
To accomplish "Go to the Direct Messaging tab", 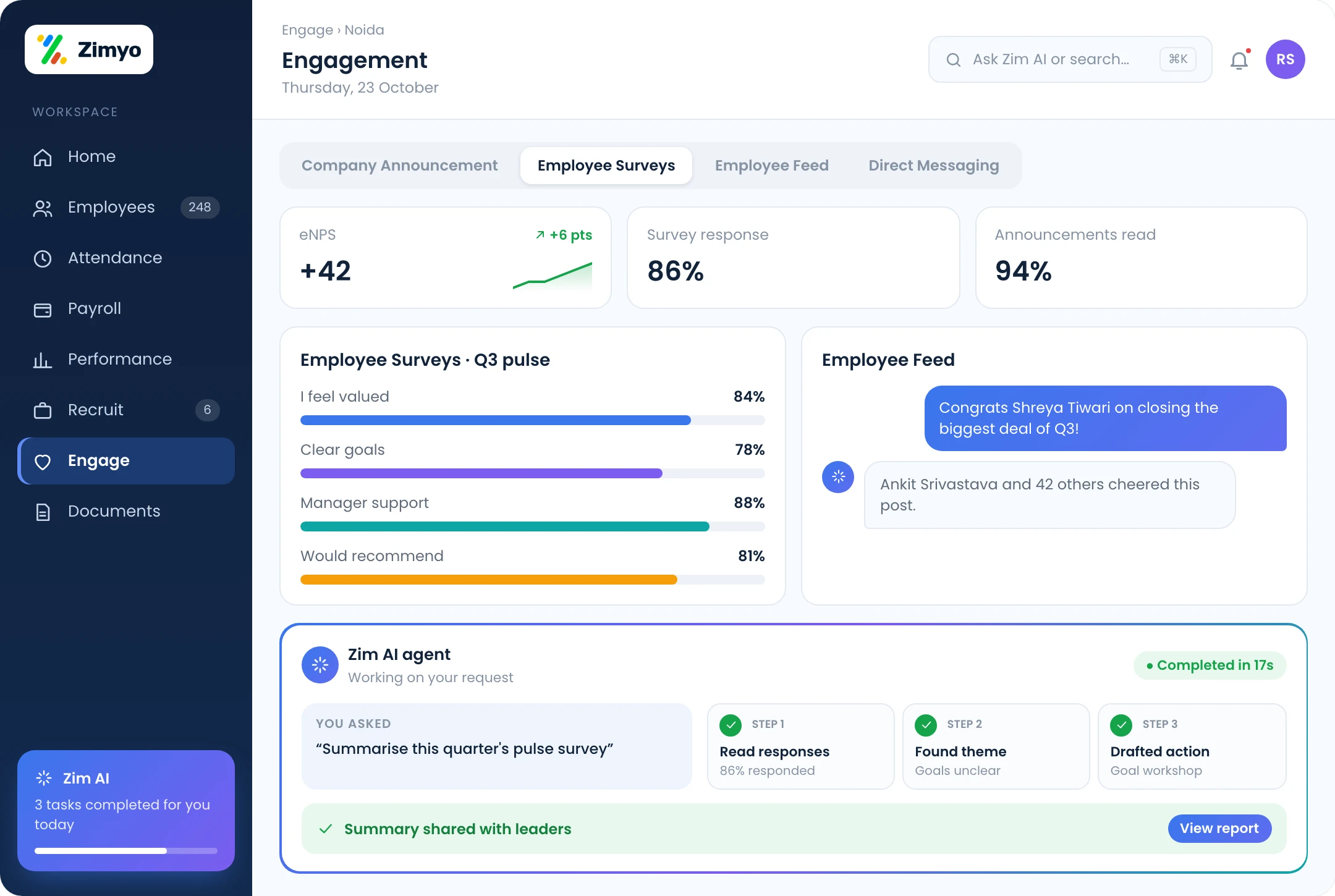I will [x=933, y=166].
